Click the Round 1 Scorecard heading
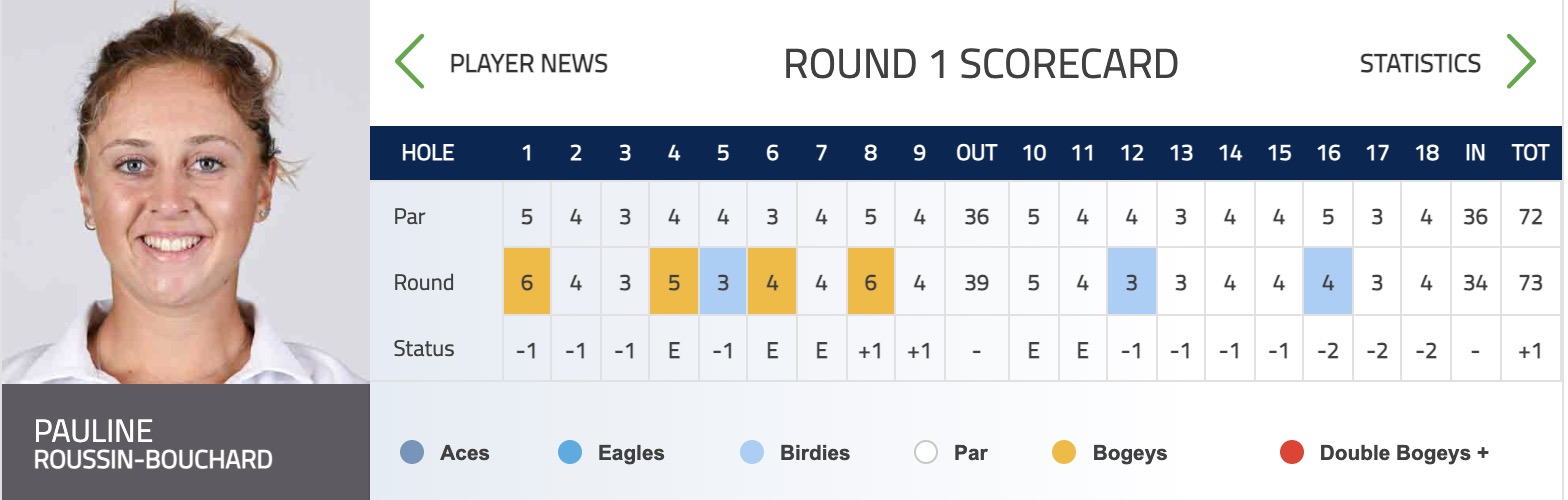Screen dimensions: 1568x500 coord(981,64)
